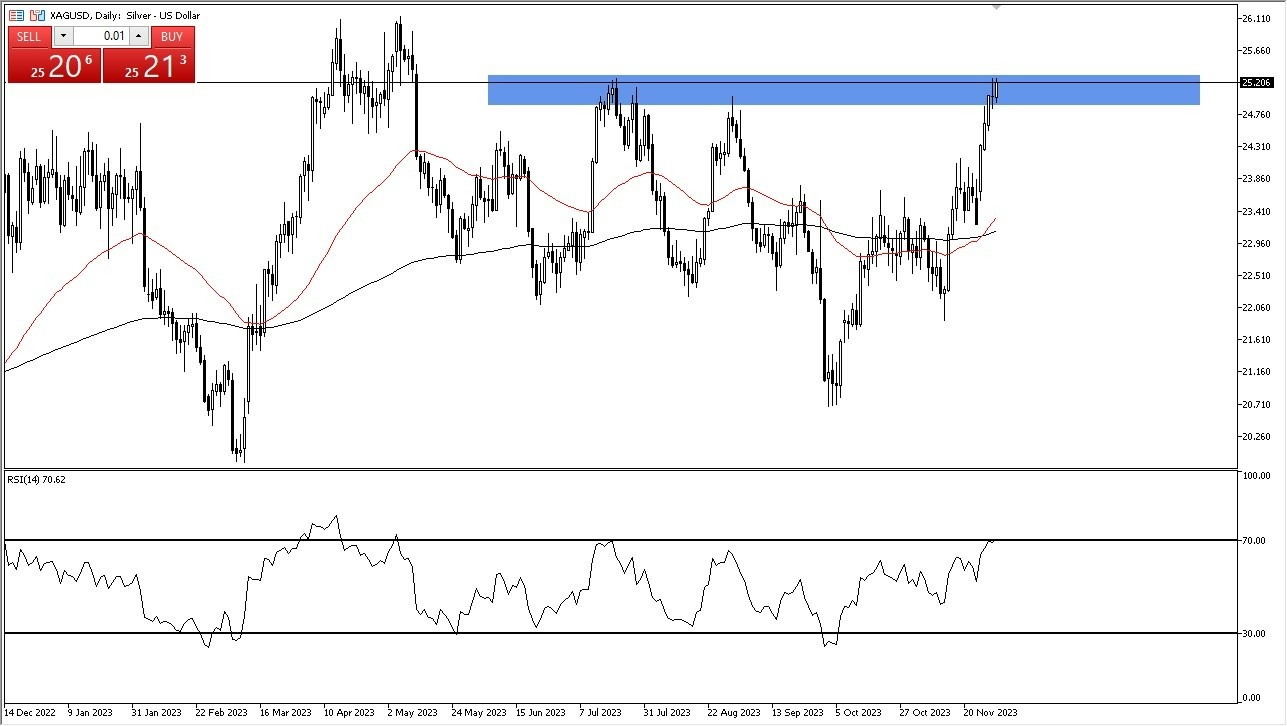The height and width of the screenshot is (726, 1287).
Task: Click the '14 Dec 2022' date label
Action: 30,713
